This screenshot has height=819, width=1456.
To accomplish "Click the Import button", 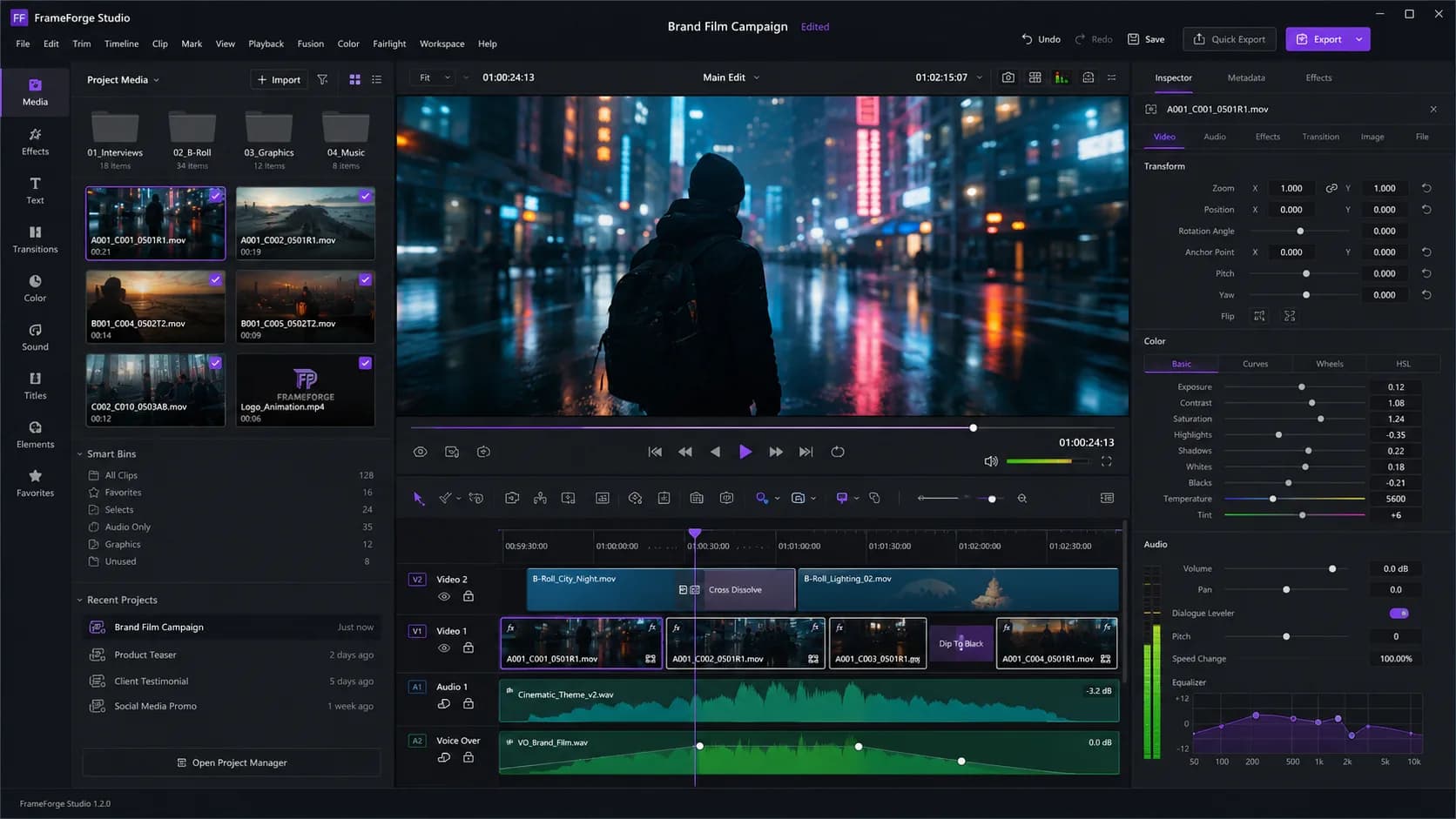I will pos(279,79).
